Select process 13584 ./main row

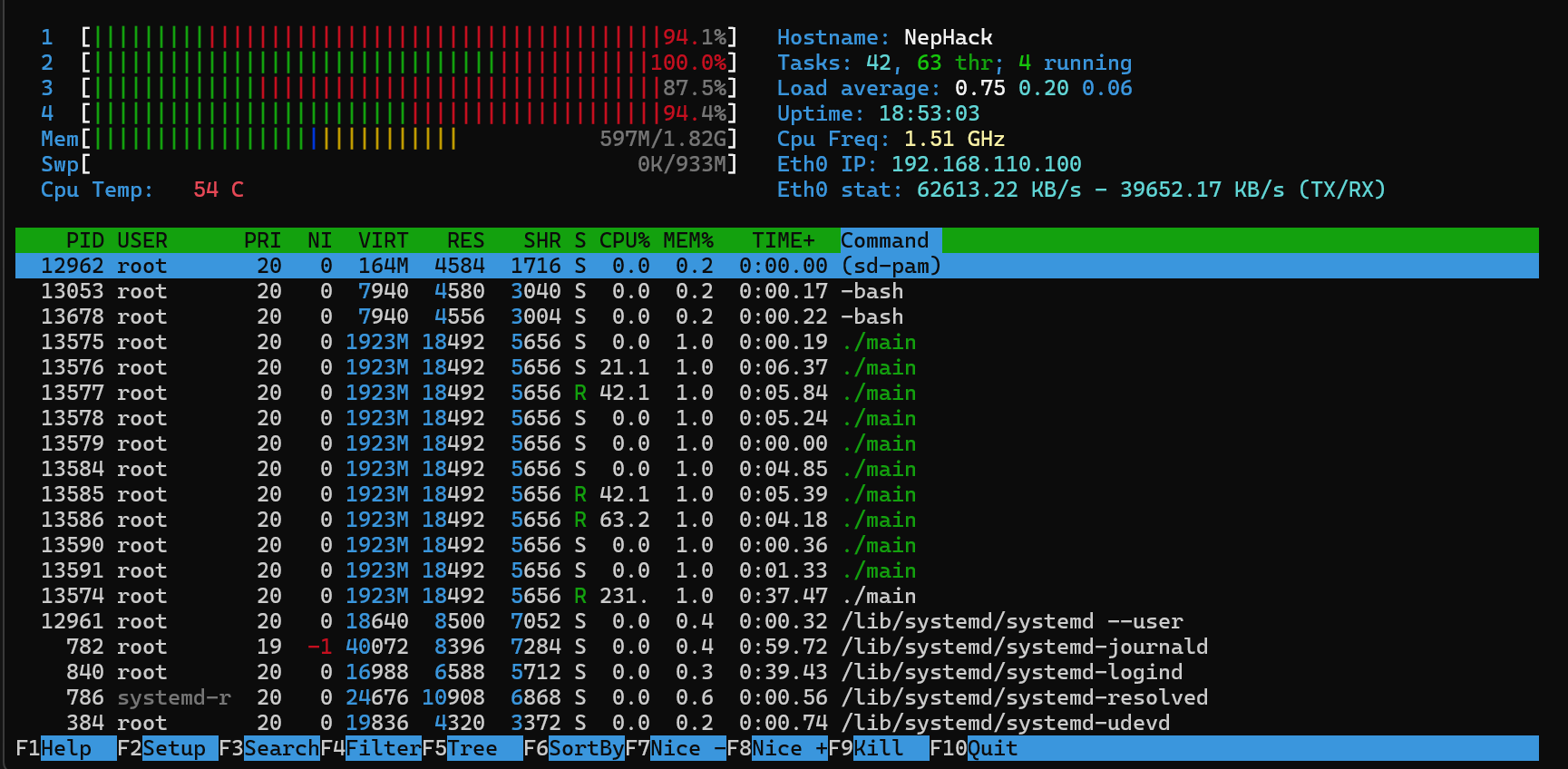pos(777,469)
